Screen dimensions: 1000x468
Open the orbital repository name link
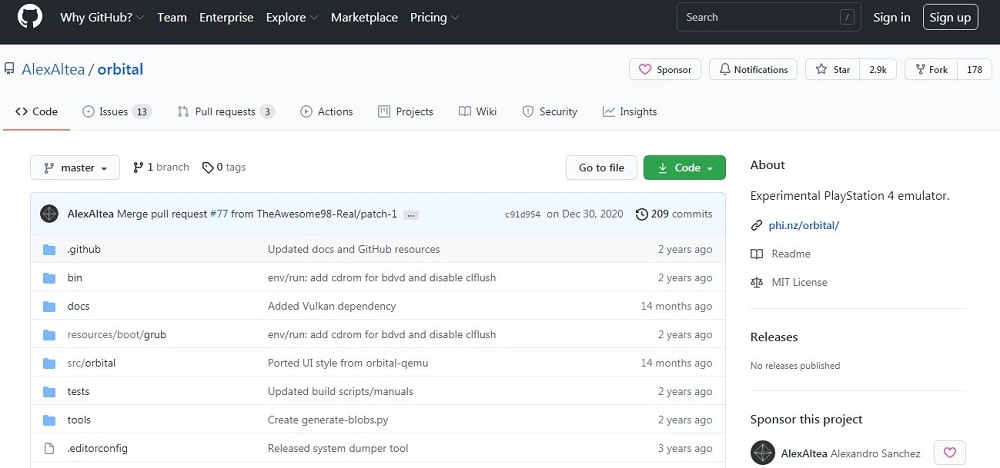click(x=121, y=69)
